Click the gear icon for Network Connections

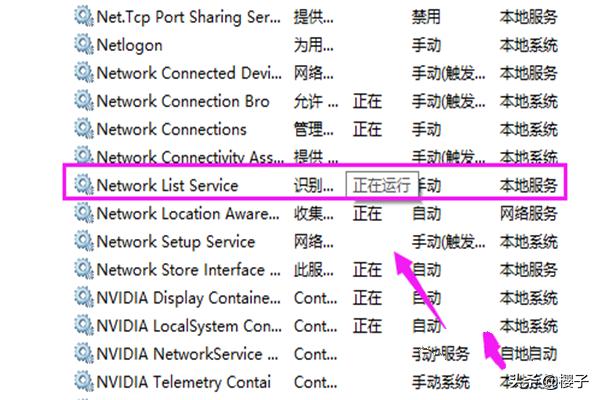pyautogui.click(x=83, y=129)
